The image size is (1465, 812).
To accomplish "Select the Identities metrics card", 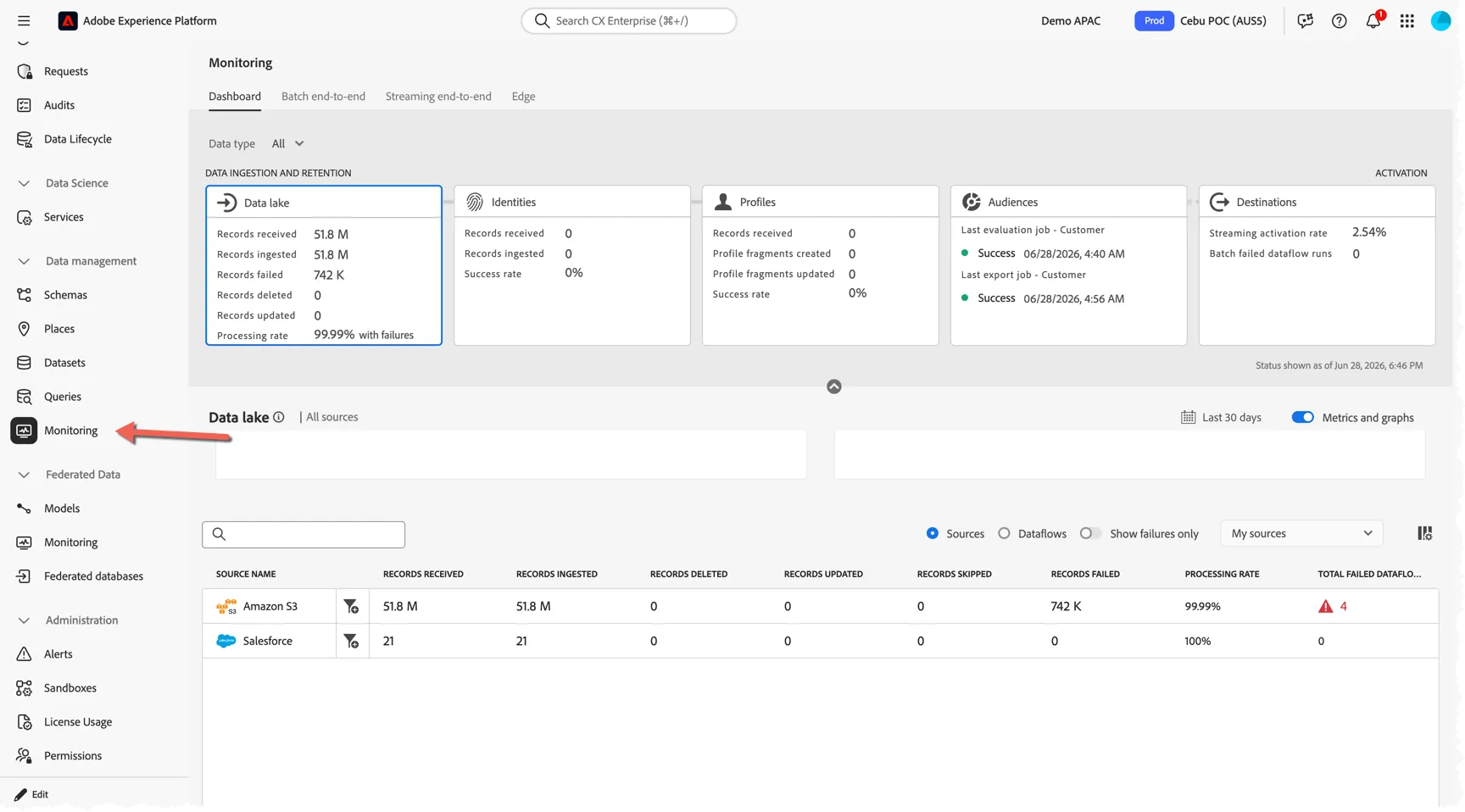I will [572, 265].
